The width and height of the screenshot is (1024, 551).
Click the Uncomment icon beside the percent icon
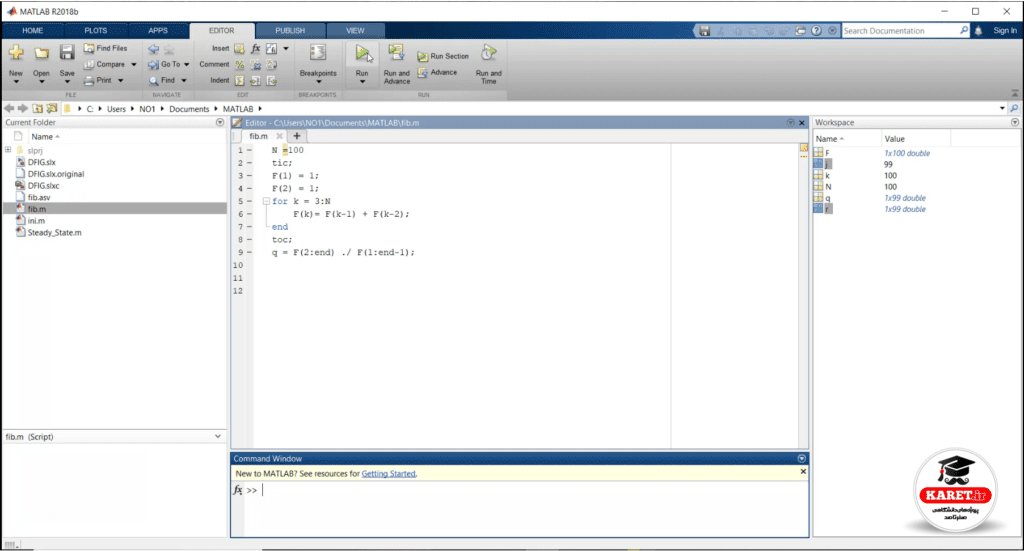255,65
